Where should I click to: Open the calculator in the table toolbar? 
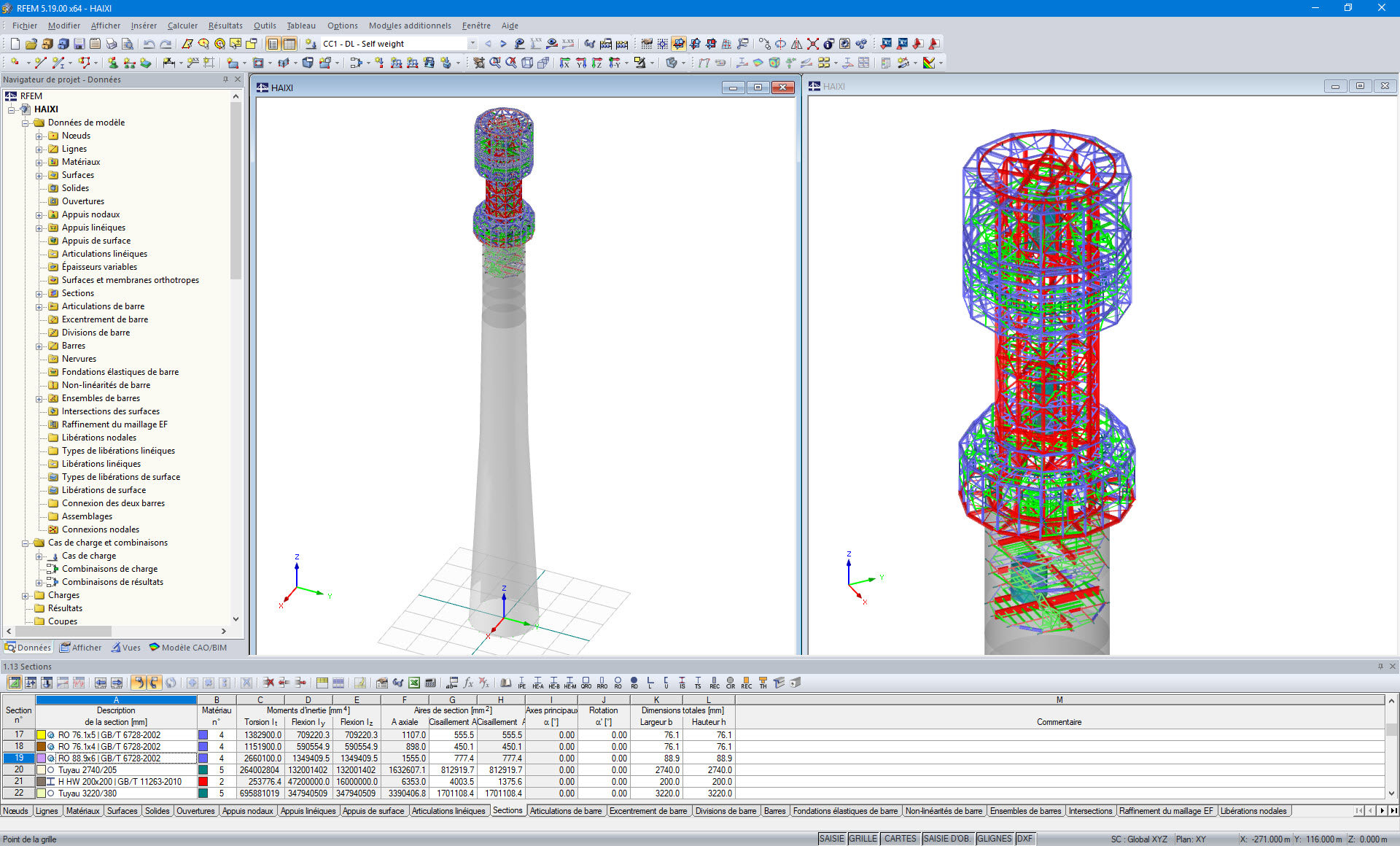click(430, 683)
